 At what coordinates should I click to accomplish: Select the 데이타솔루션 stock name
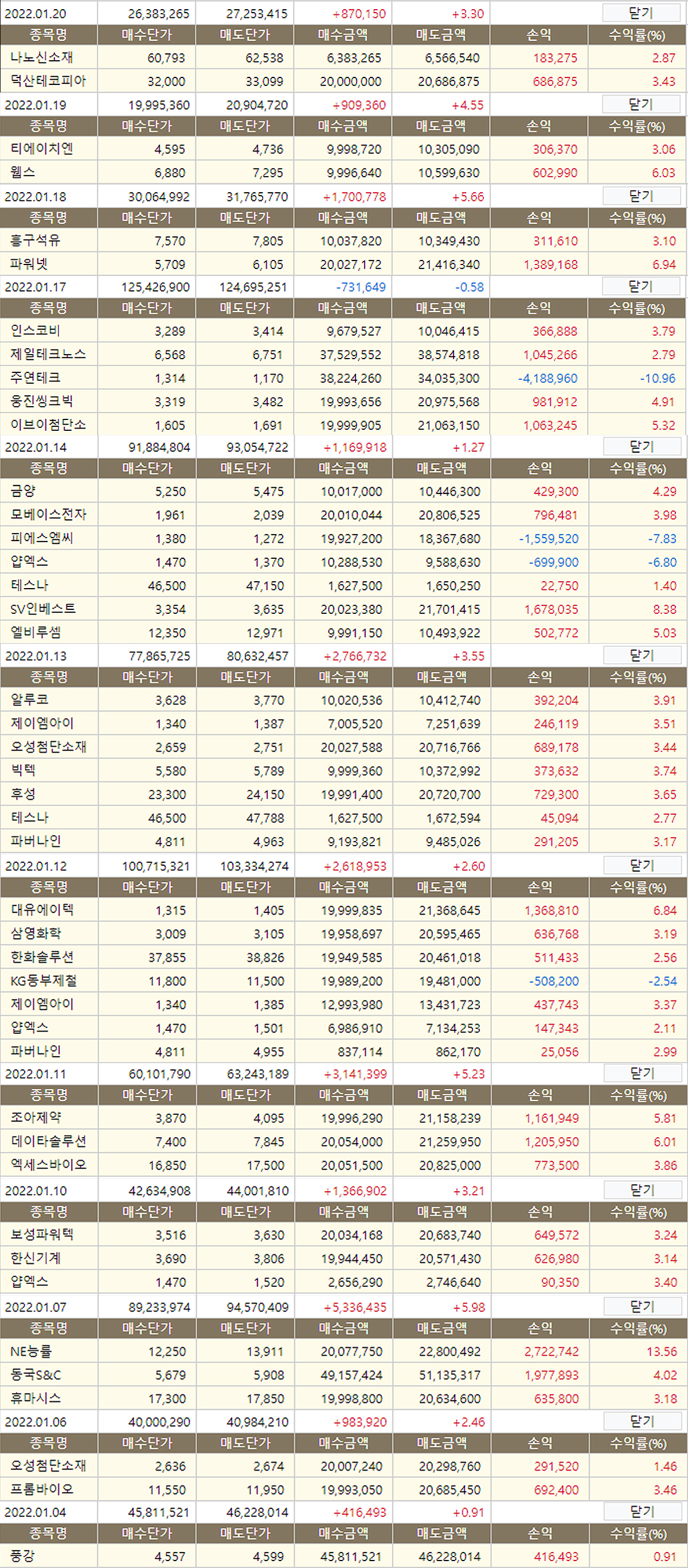49,1141
